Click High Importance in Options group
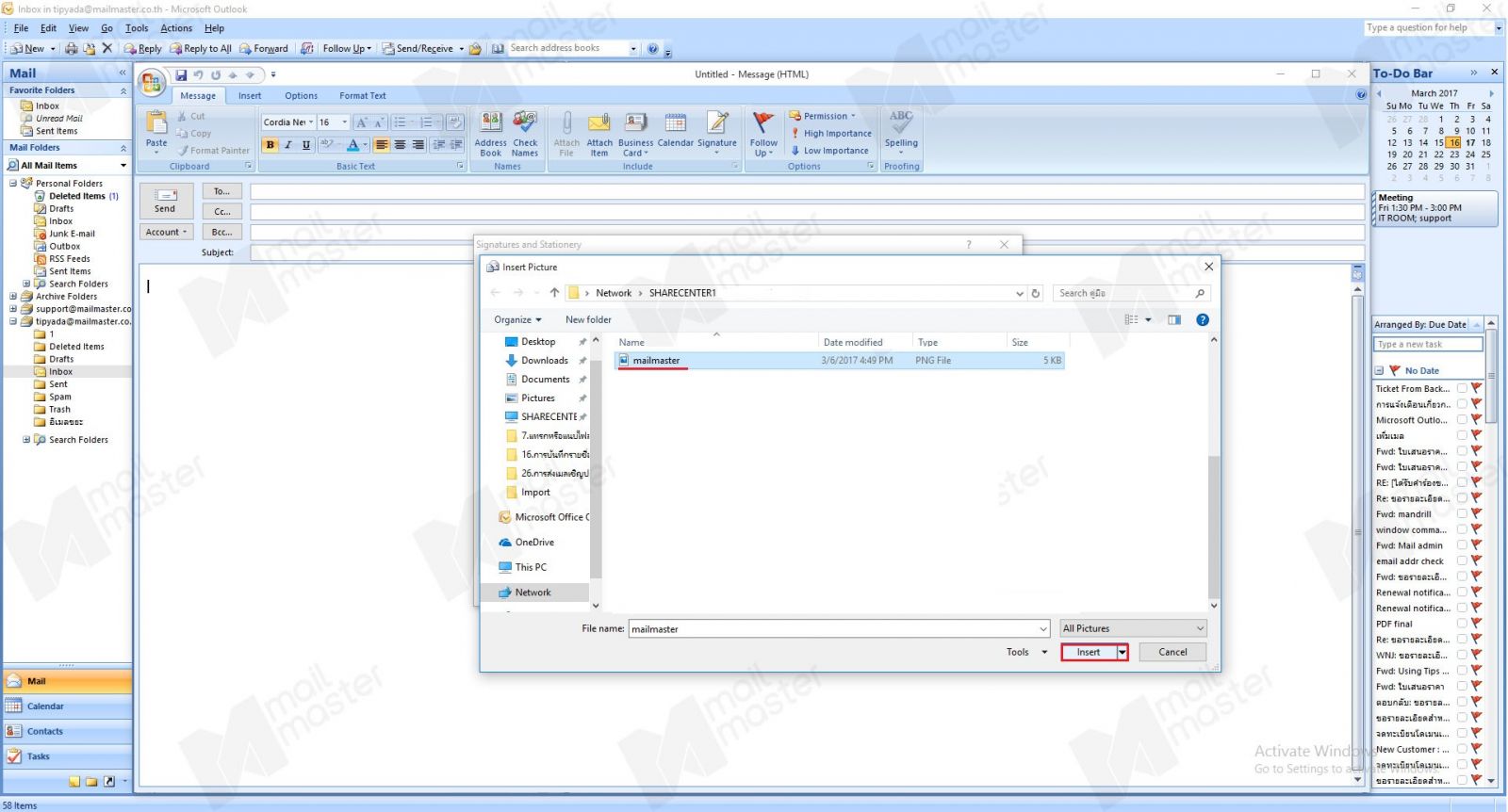The width and height of the screenshot is (1508, 812). 830,134
